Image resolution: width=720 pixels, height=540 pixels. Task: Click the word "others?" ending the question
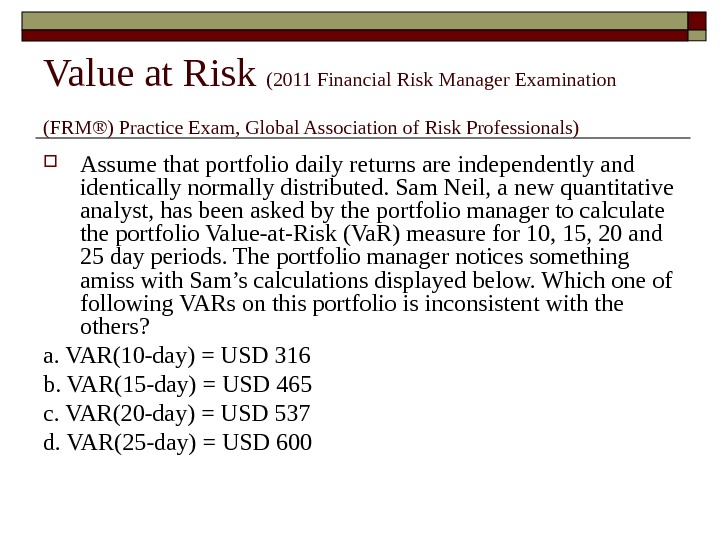[x=113, y=326]
